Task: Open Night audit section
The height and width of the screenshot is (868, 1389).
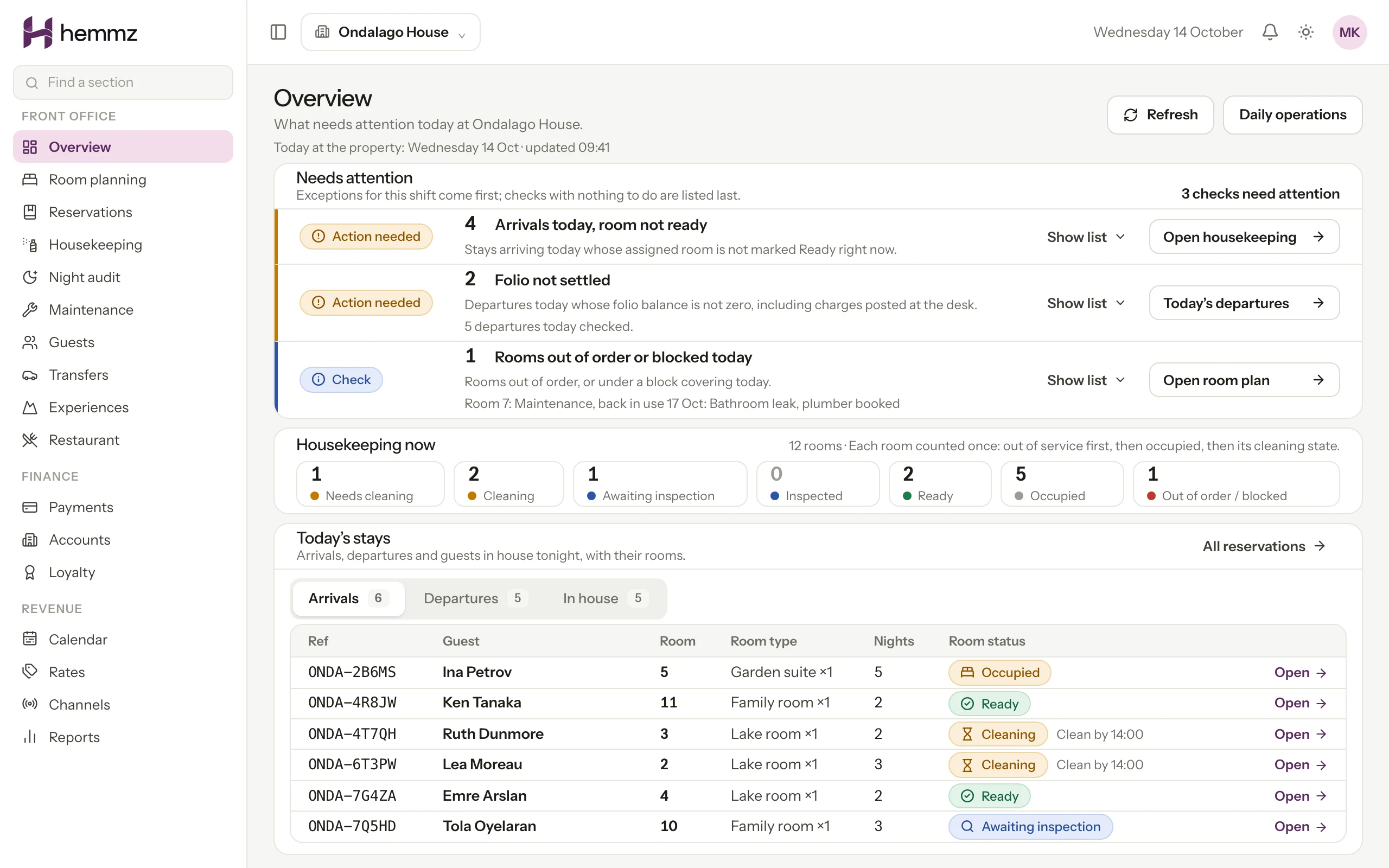Action: click(x=123, y=277)
